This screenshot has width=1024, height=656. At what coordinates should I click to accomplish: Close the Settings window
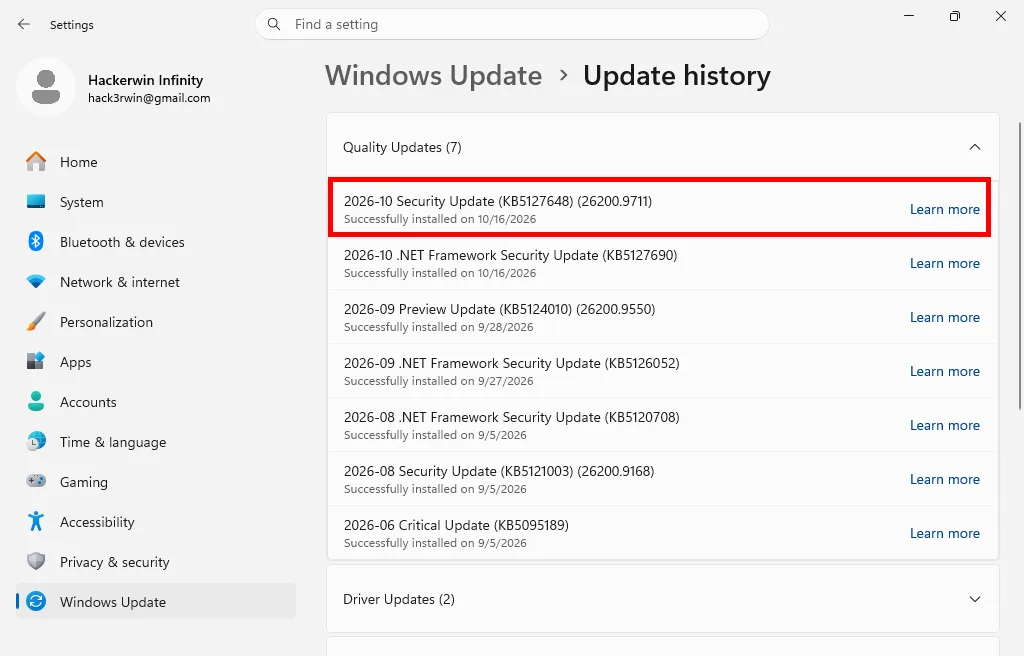tap(1000, 16)
